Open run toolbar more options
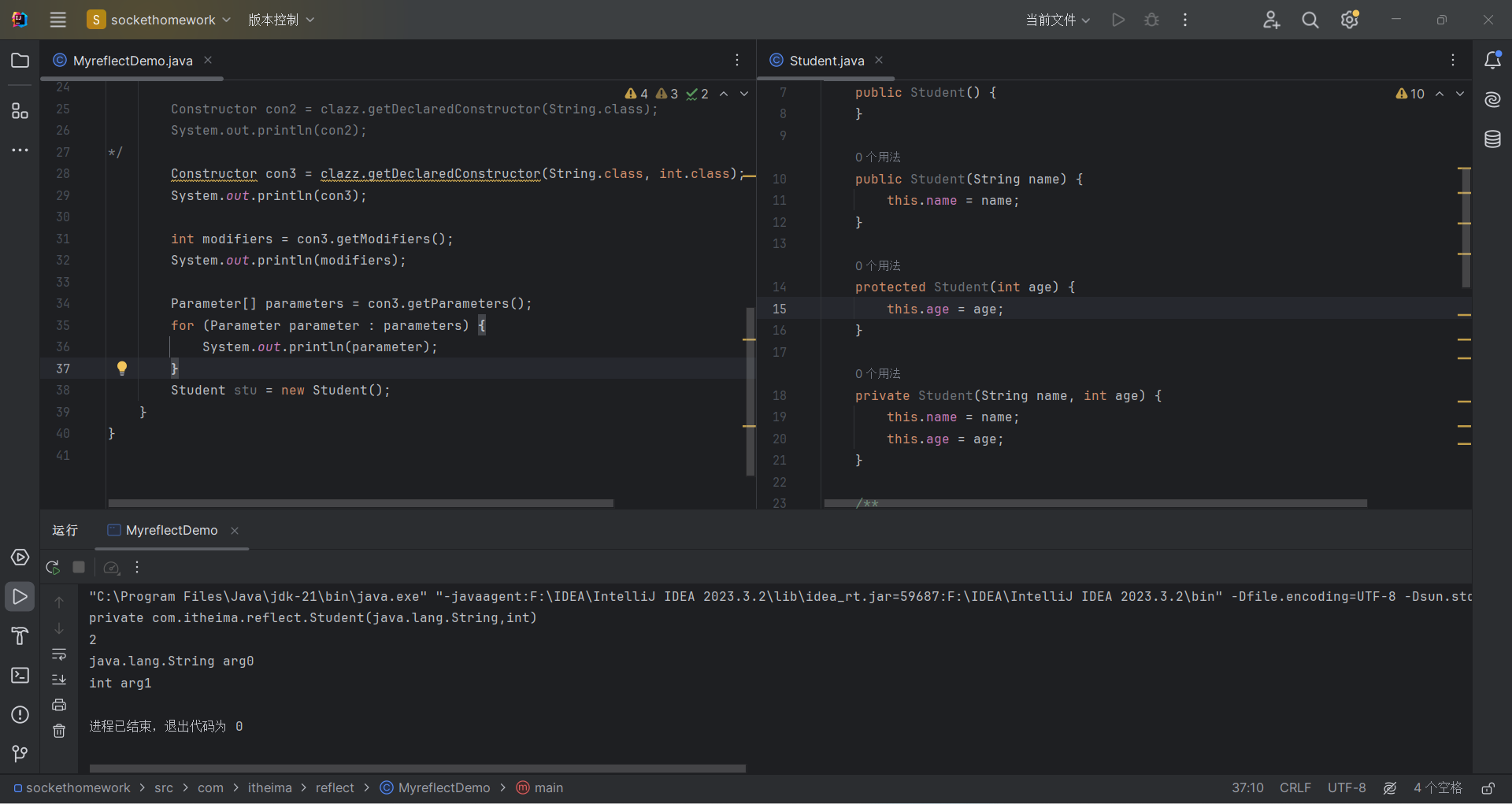The width and height of the screenshot is (1512, 804). click(x=137, y=567)
